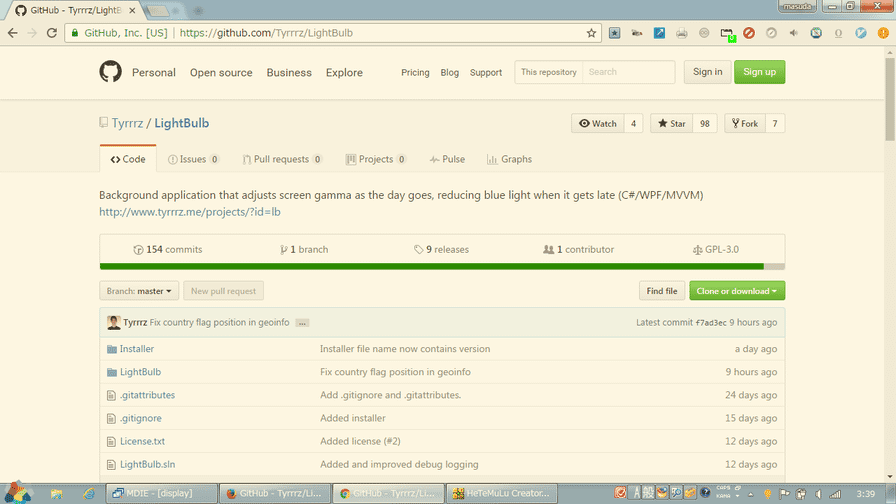View the 9 releases link
Viewport: 896px width, 504px height.
[441, 250]
